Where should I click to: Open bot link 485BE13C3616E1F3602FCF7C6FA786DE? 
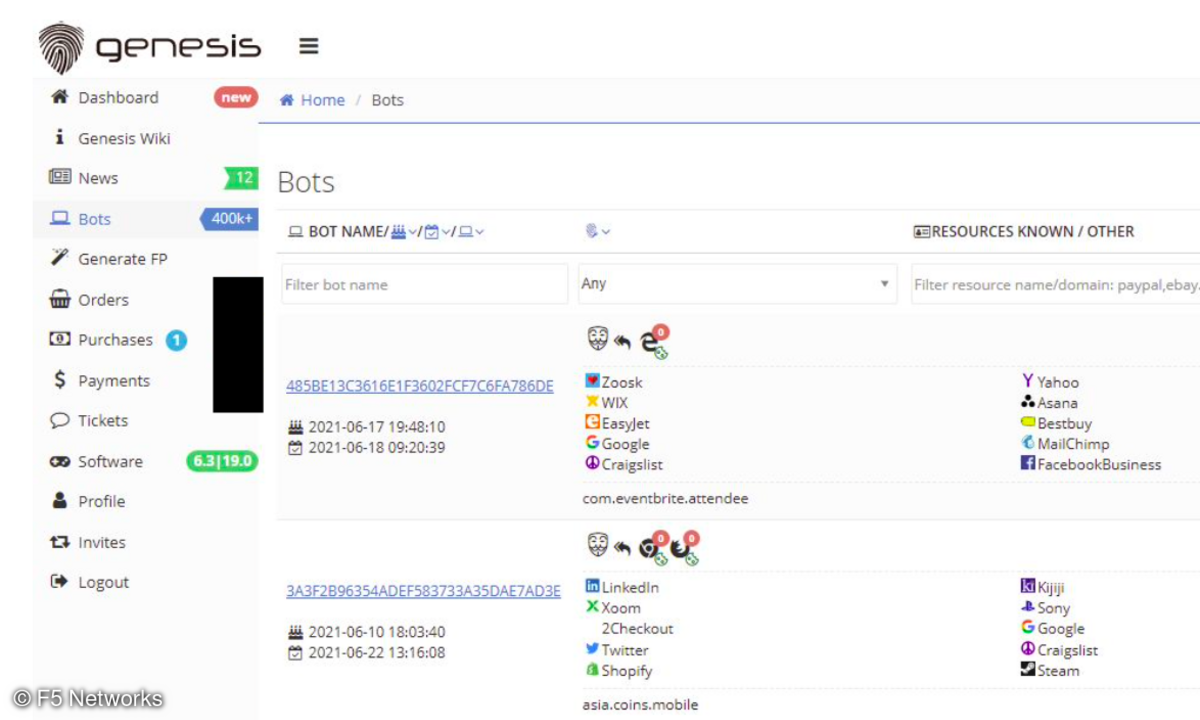pyautogui.click(x=420, y=386)
